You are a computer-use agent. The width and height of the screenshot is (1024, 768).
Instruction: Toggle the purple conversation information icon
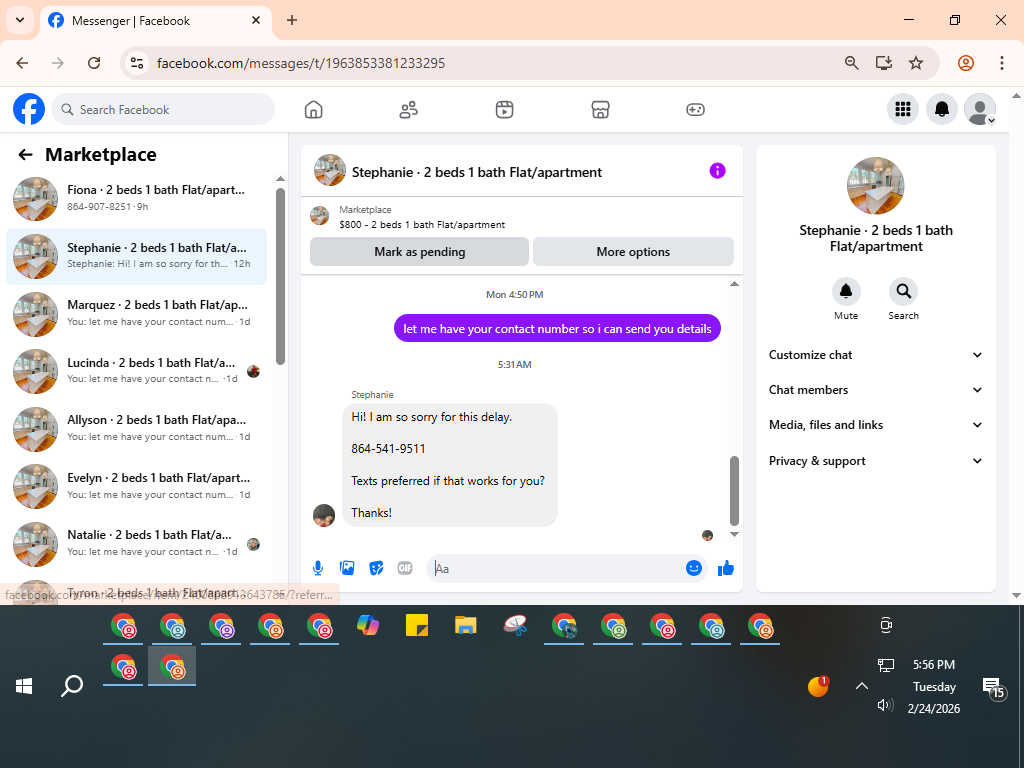(717, 171)
